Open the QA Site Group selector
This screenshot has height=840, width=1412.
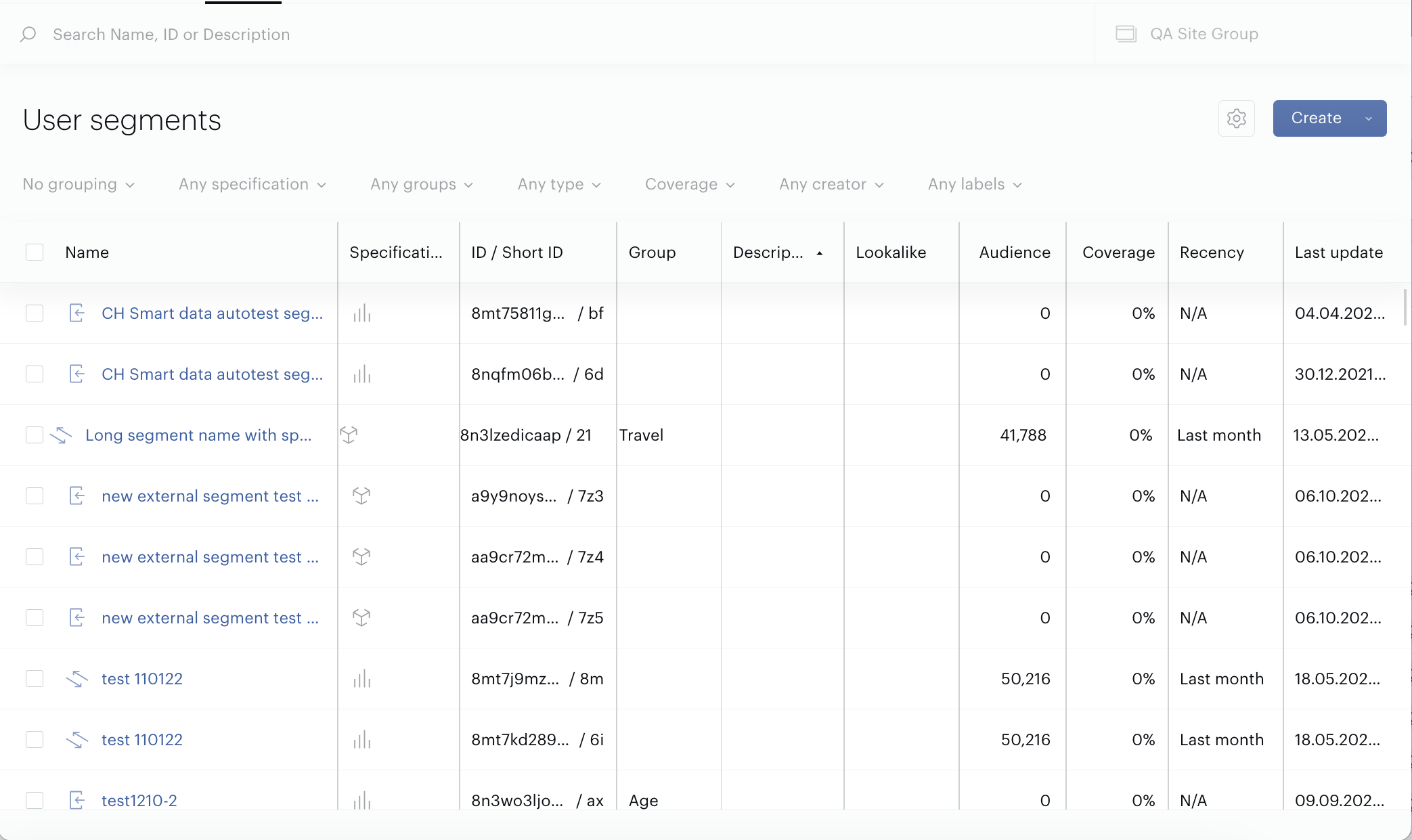click(x=1254, y=34)
